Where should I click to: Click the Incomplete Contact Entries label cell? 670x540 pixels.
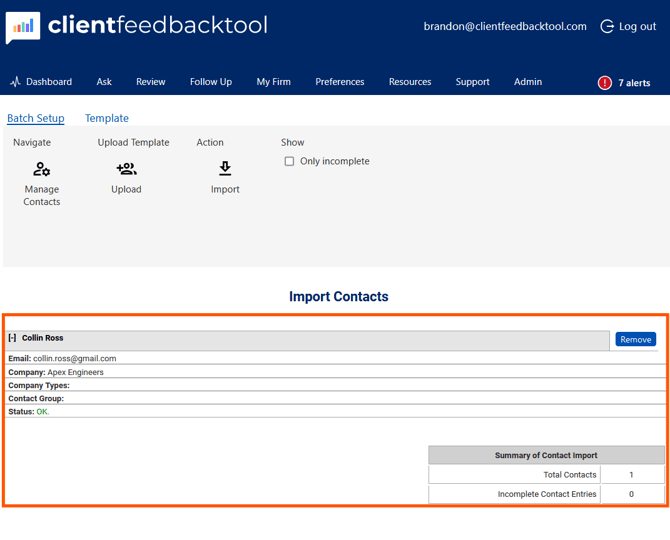coord(514,494)
